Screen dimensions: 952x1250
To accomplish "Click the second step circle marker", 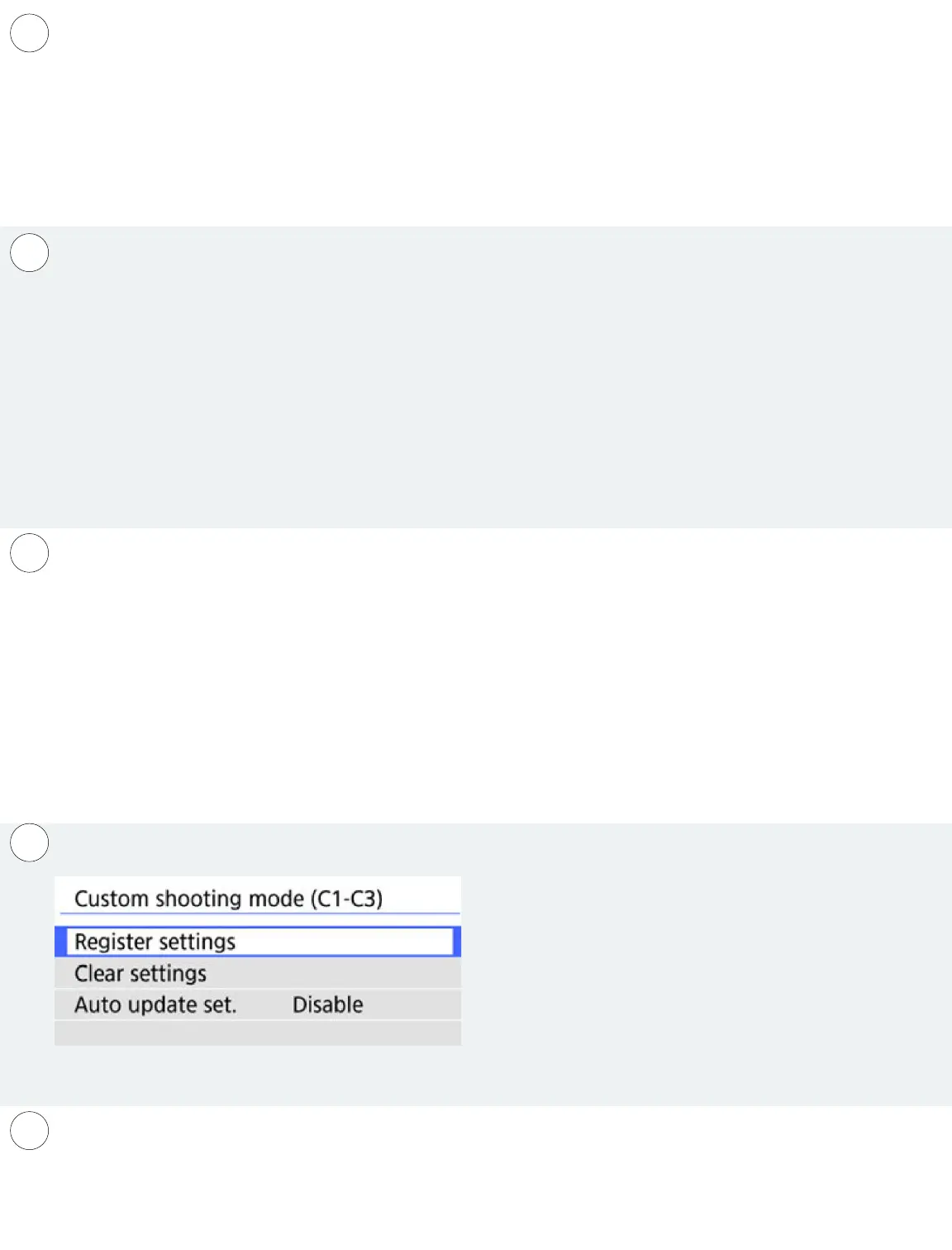I will [29, 253].
